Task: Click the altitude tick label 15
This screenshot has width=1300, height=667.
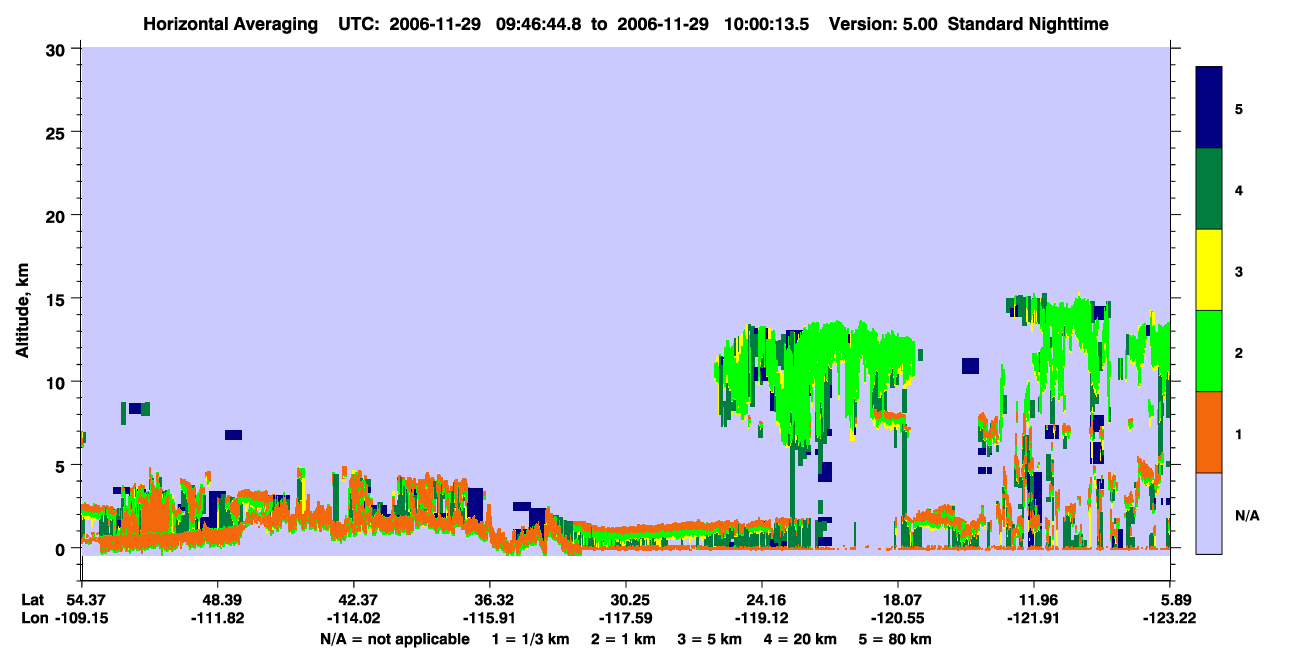Action: tap(58, 298)
